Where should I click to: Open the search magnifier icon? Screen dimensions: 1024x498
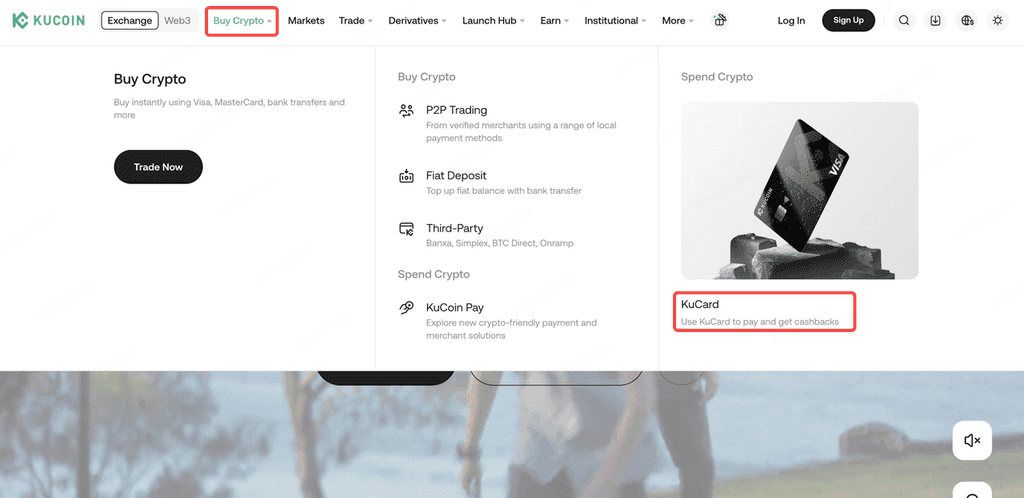[904, 20]
